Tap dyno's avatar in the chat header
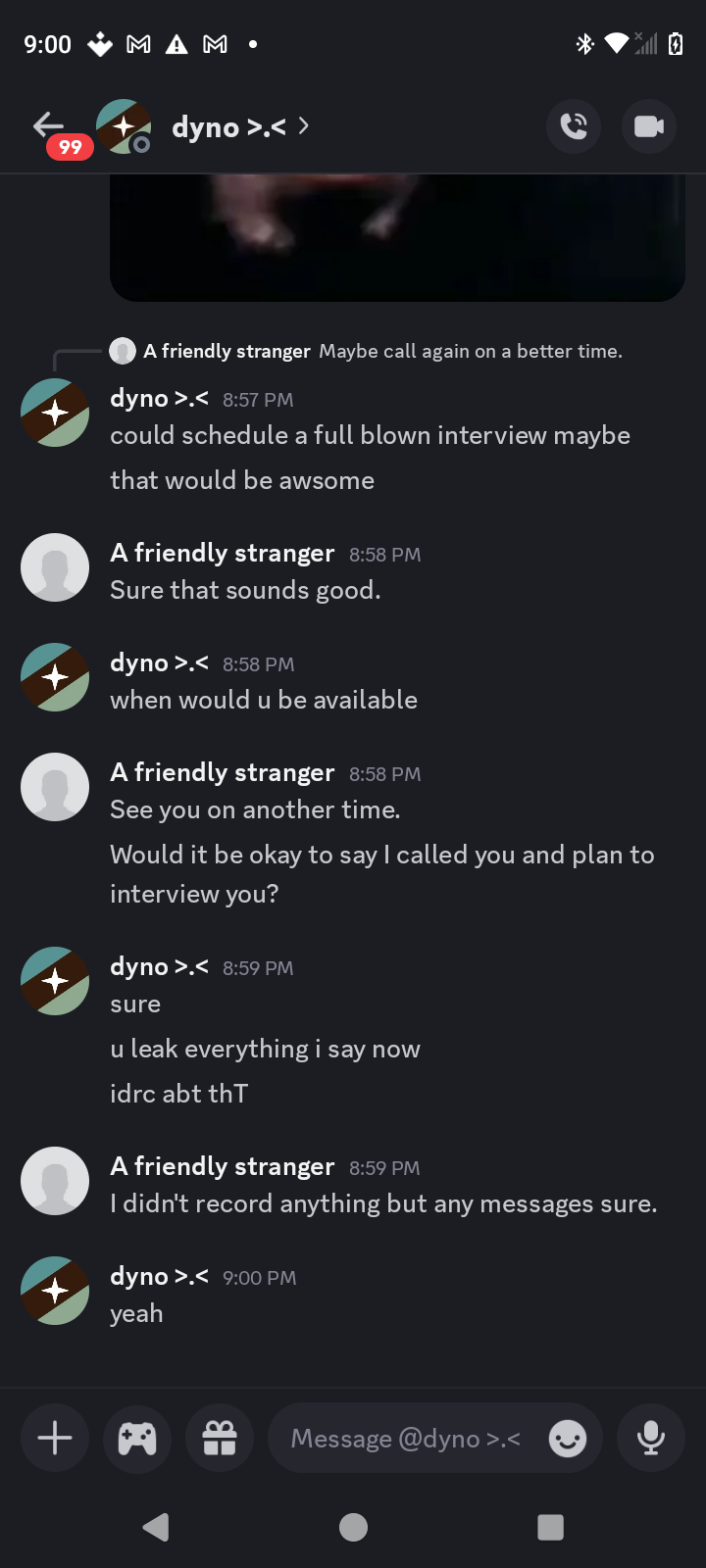 click(x=124, y=126)
